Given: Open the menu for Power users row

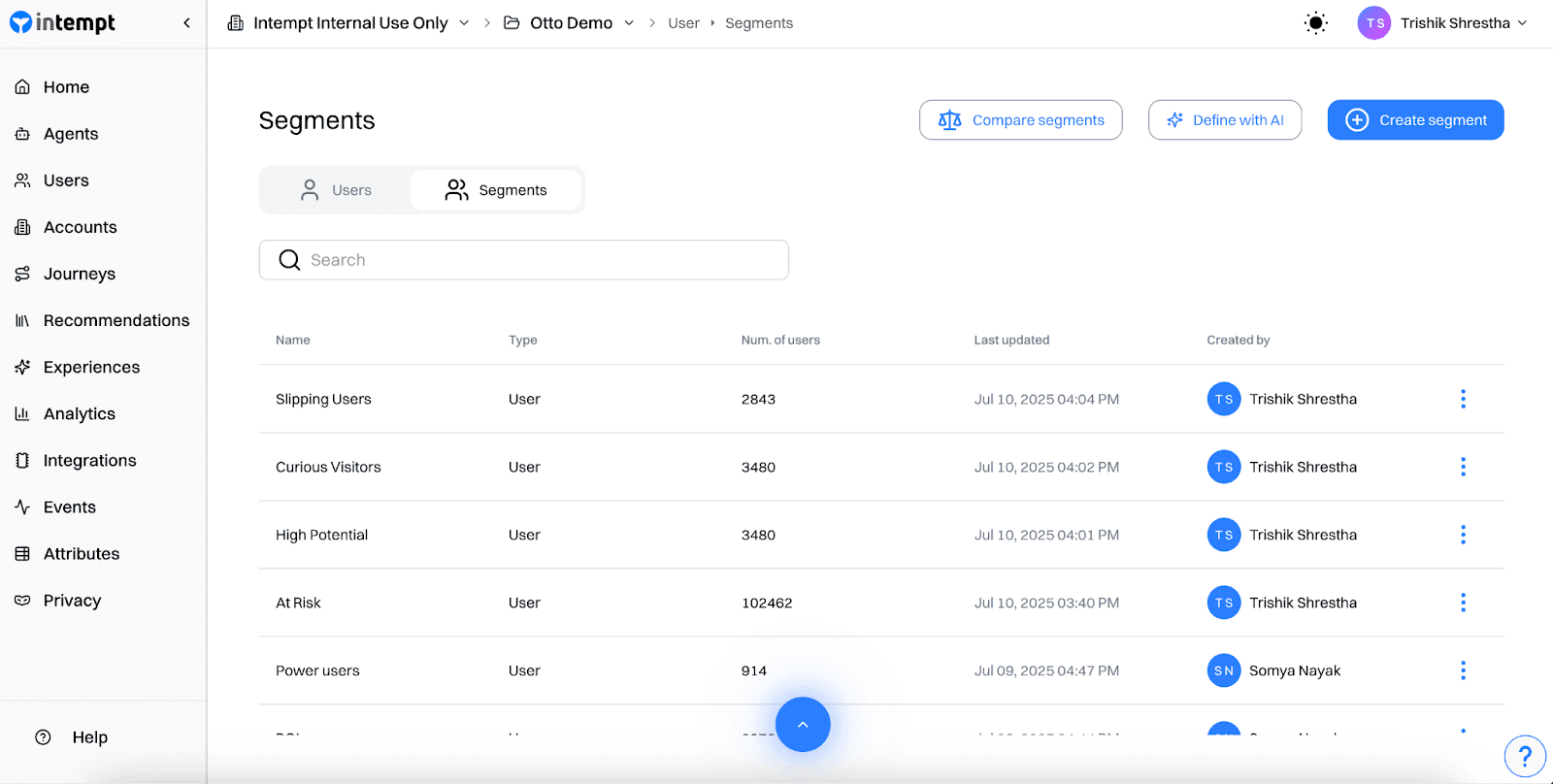Looking at the screenshot, I should pyautogui.click(x=1463, y=670).
